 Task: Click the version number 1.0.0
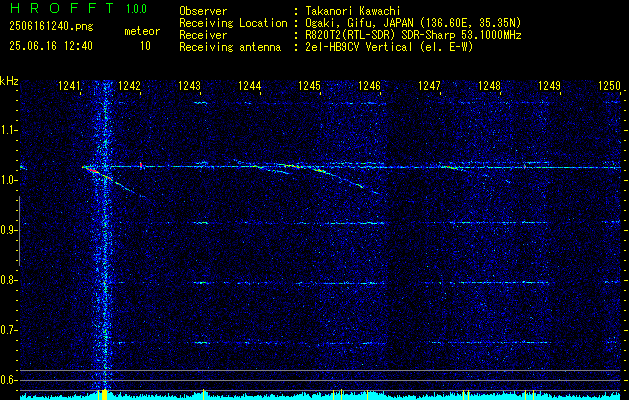[136, 8]
